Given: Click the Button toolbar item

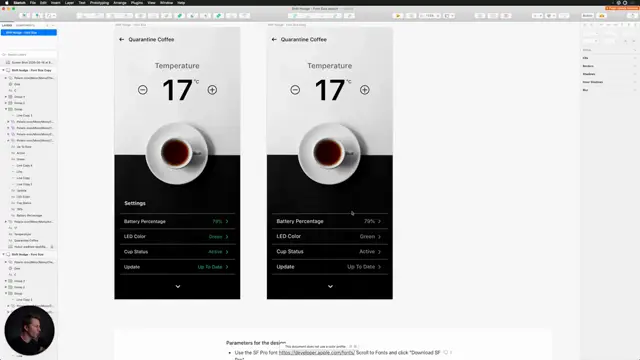Looking at the screenshot, I should (587, 16).
